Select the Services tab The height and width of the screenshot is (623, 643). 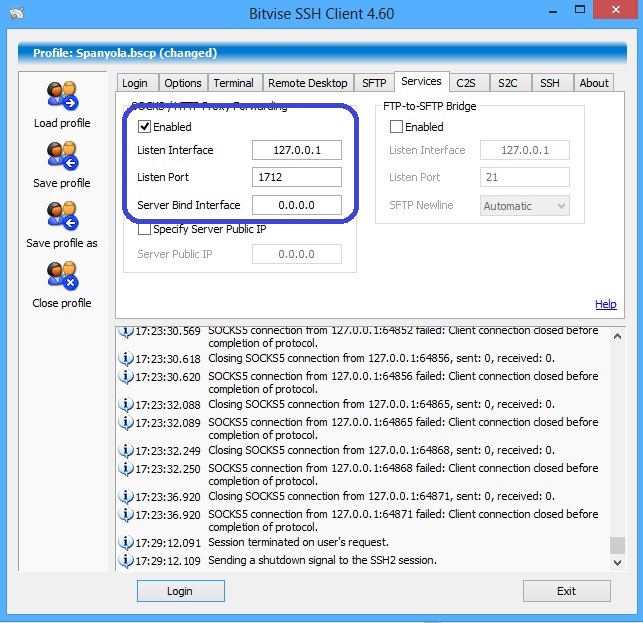point(422,81)
